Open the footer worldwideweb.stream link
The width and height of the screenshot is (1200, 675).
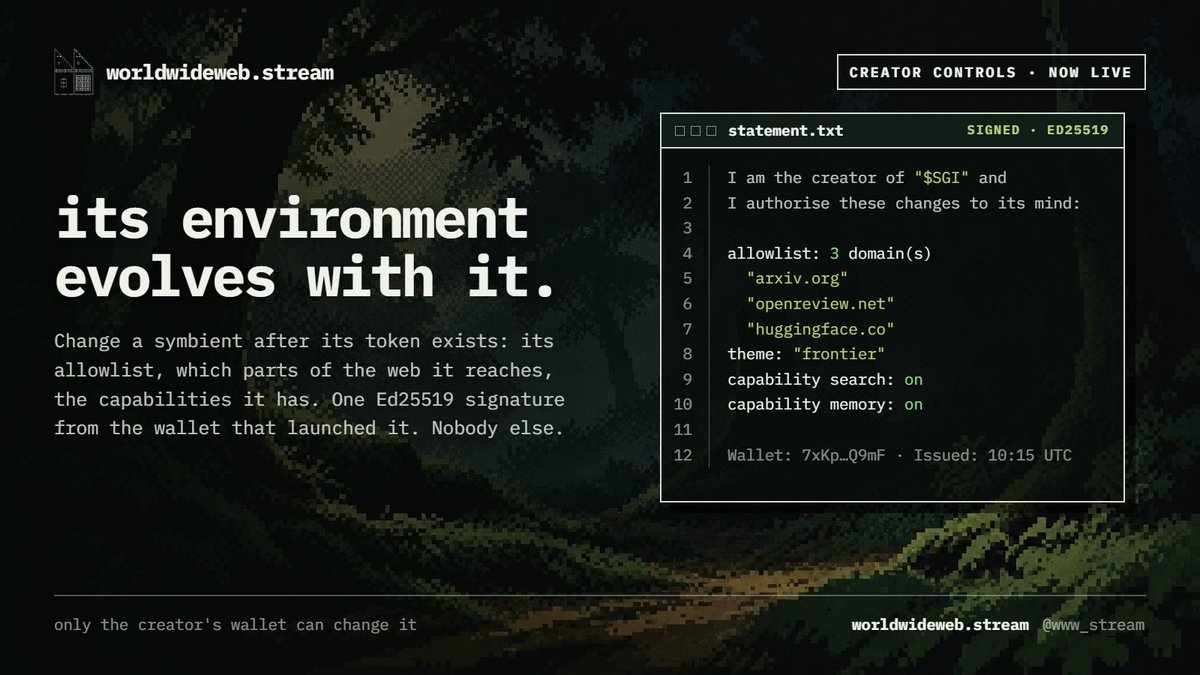pyautogui.click(x=940, y=625)
